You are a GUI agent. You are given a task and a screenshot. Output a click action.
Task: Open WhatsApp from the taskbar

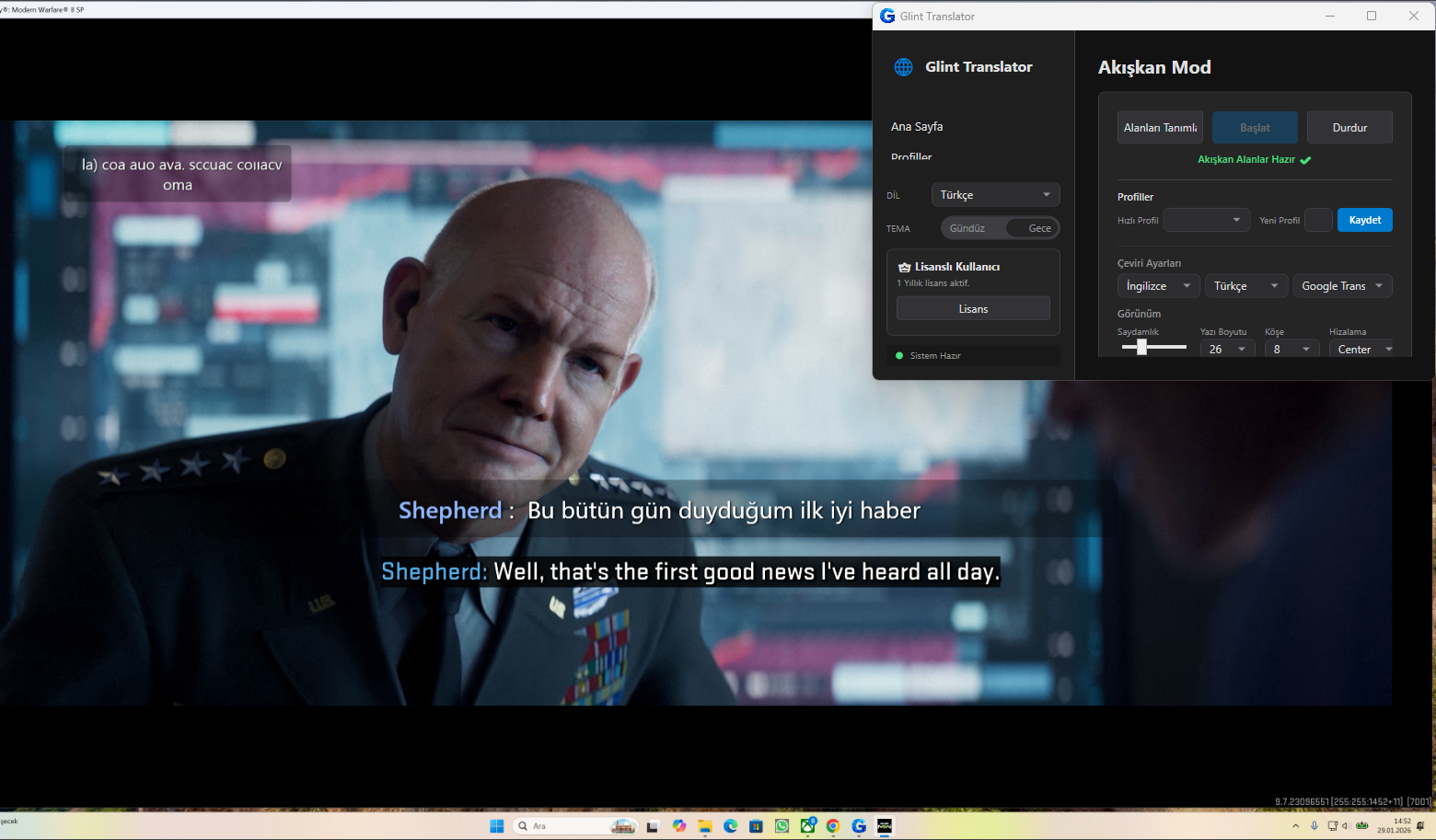pos(782,826)
